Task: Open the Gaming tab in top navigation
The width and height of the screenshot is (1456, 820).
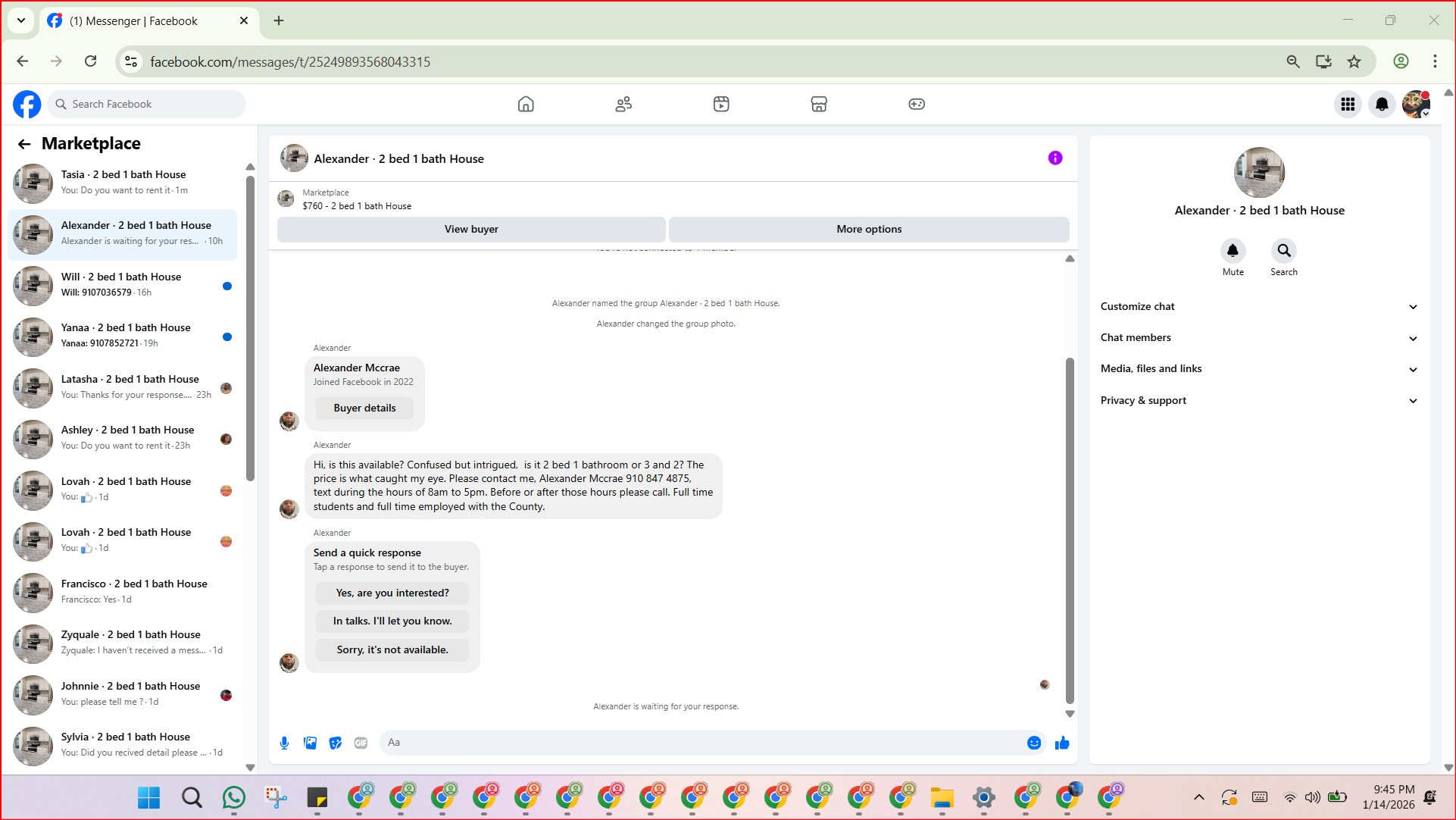Action: (x=917, y=104)
